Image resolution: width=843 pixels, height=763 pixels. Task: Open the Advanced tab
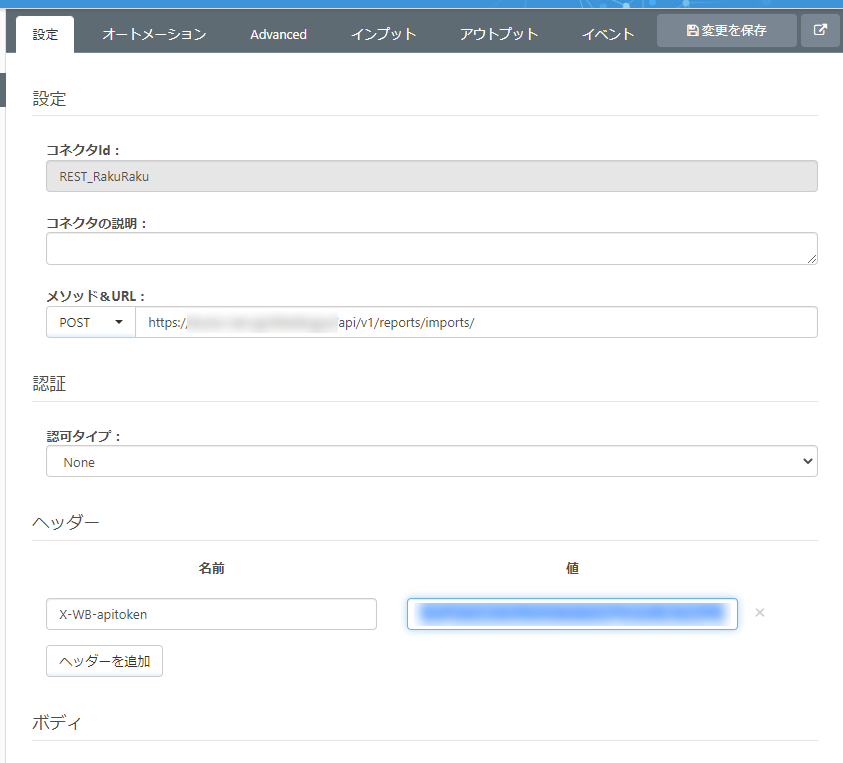pyautogui.click(x=278, y=34)
